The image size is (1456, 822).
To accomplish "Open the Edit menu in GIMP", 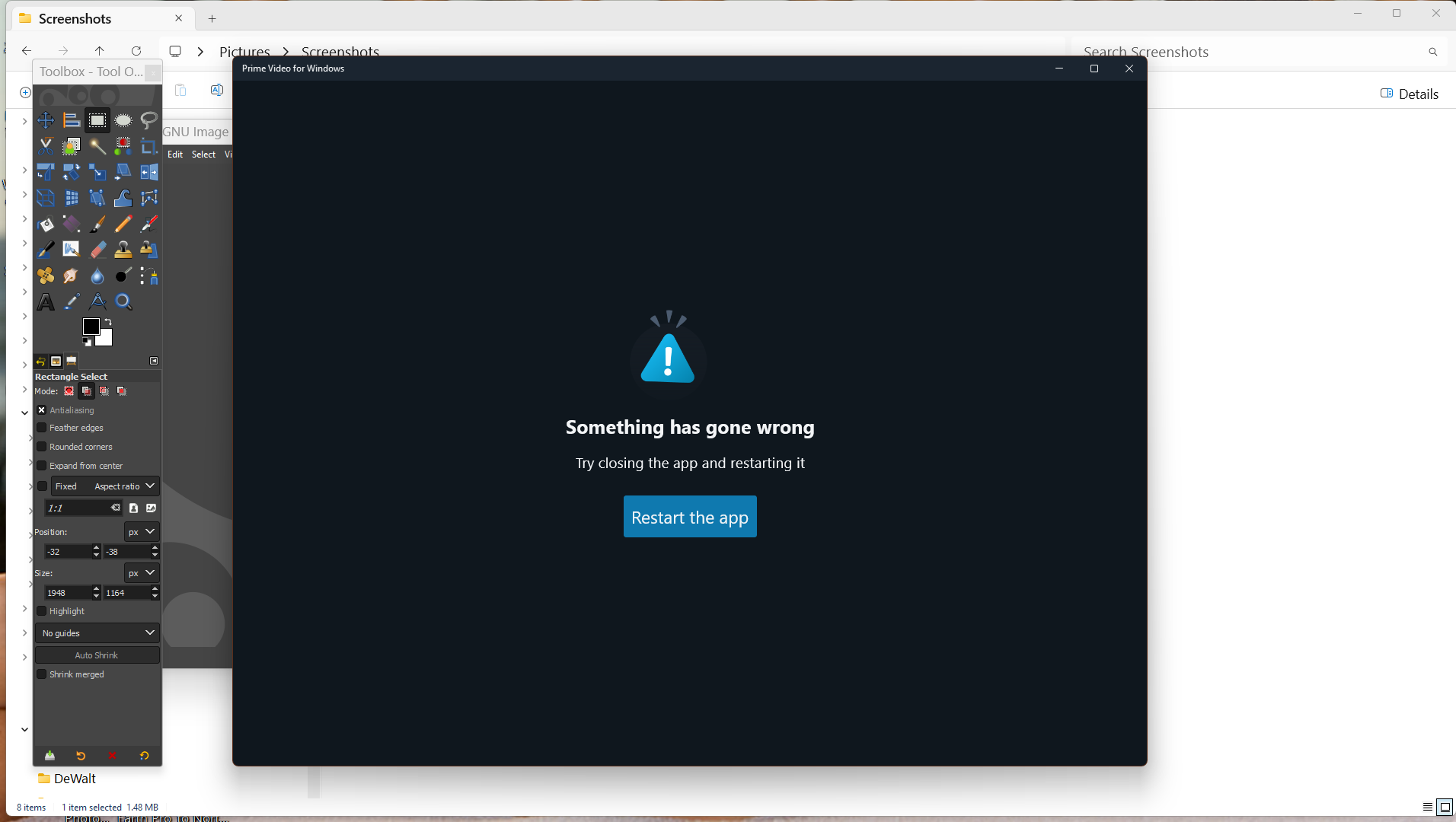I will click(175, 155).
